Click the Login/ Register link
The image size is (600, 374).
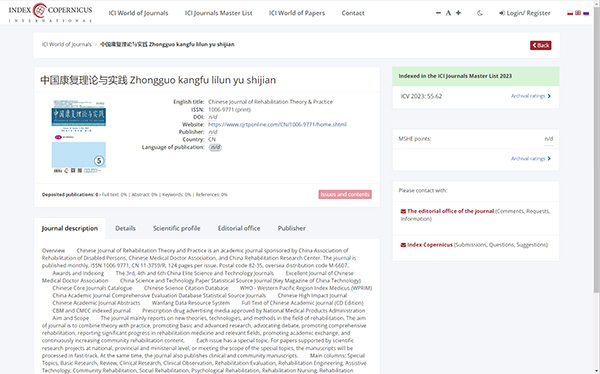(525, 13)
